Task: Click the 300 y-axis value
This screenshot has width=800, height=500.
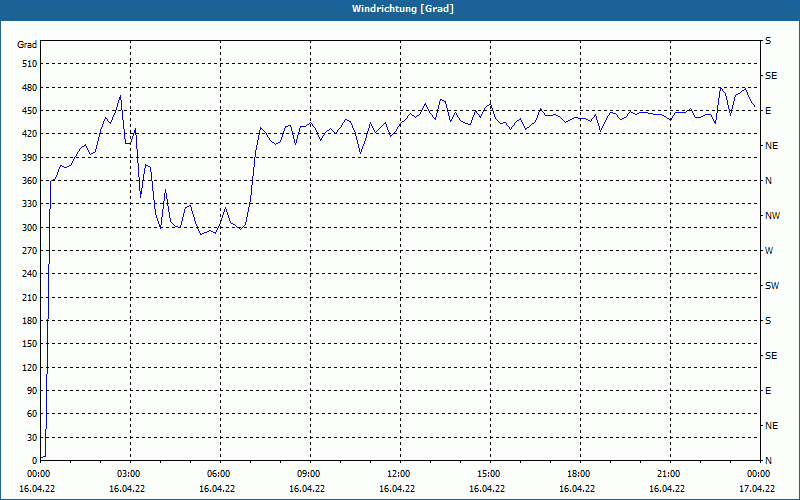Action: pyautogui.click(x=30, y=228)
